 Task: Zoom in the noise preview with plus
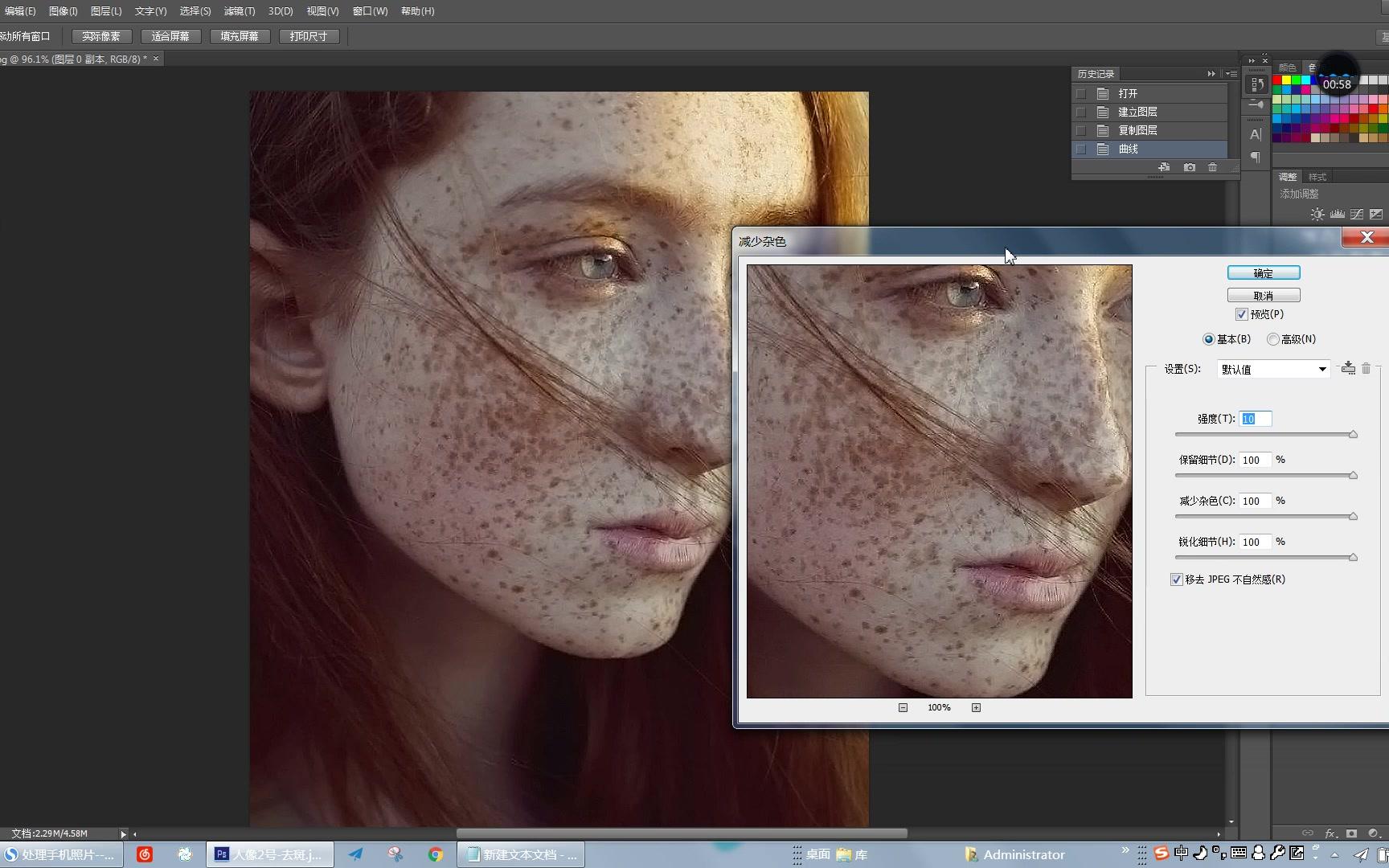[x=976, y=707]
